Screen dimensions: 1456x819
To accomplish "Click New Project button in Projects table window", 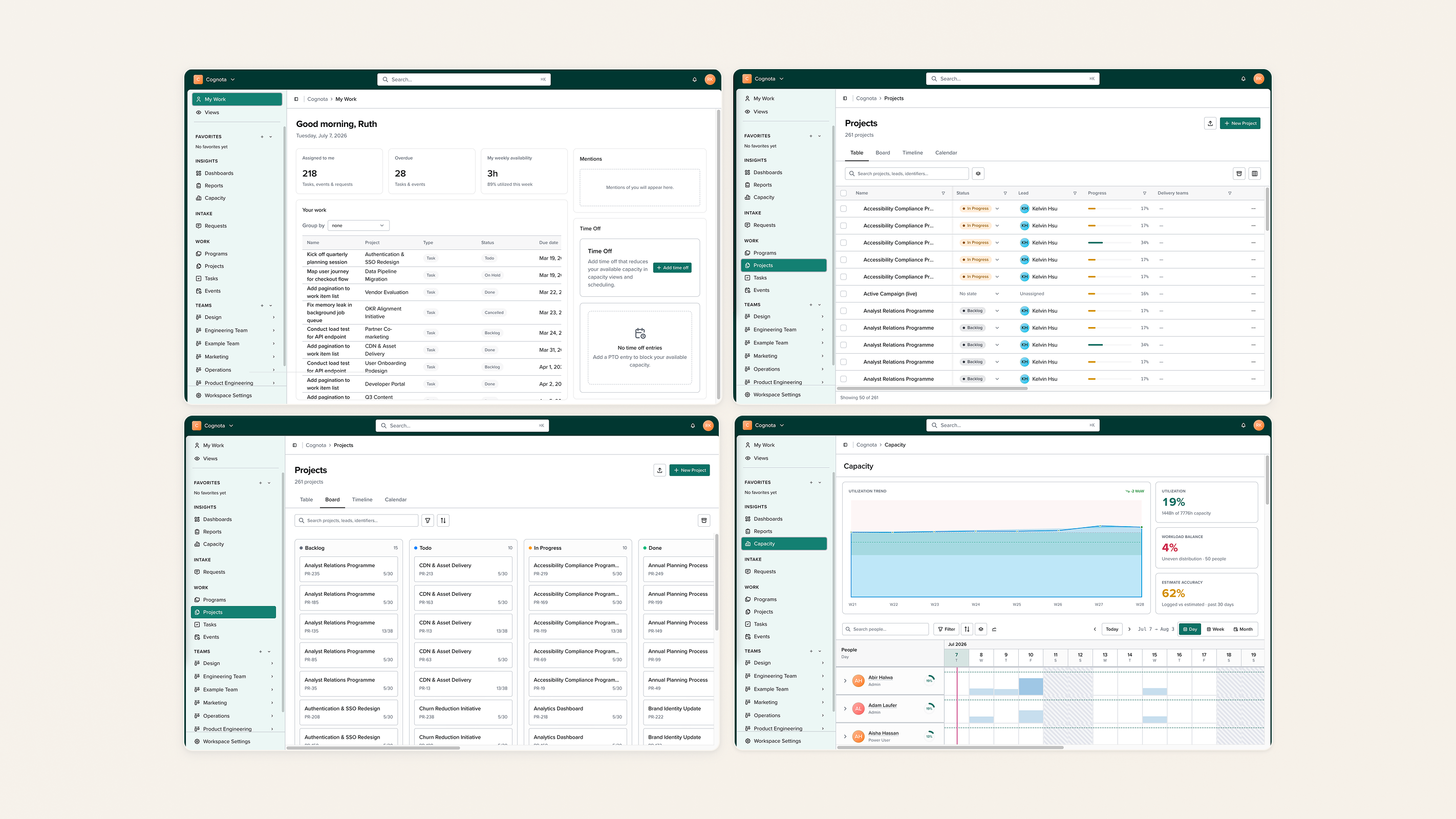I will tap(1240, 123).
